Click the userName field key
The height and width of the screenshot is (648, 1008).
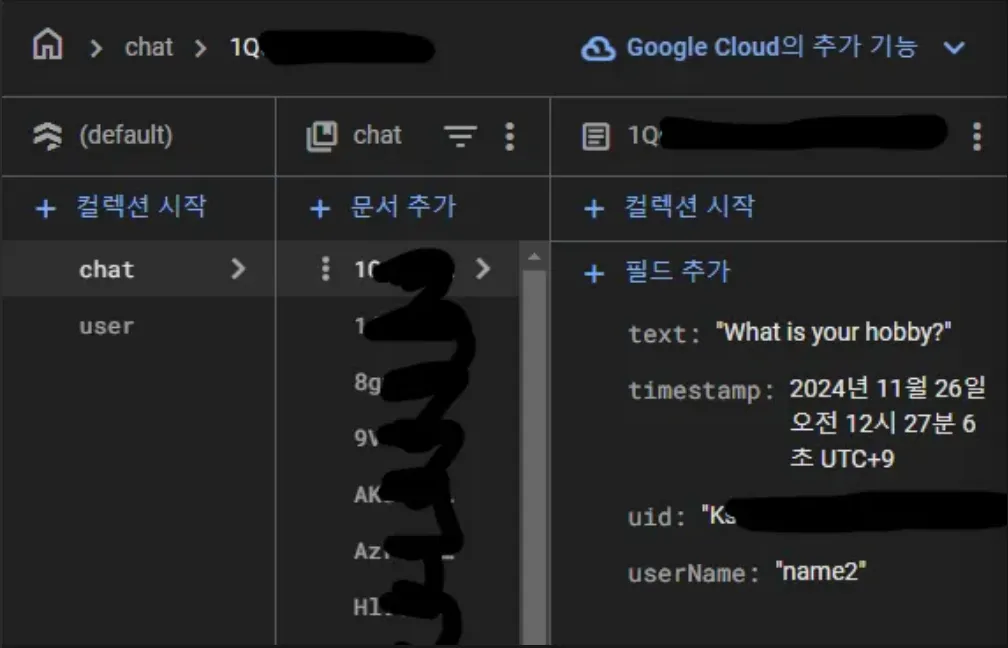tap(694, 573)
